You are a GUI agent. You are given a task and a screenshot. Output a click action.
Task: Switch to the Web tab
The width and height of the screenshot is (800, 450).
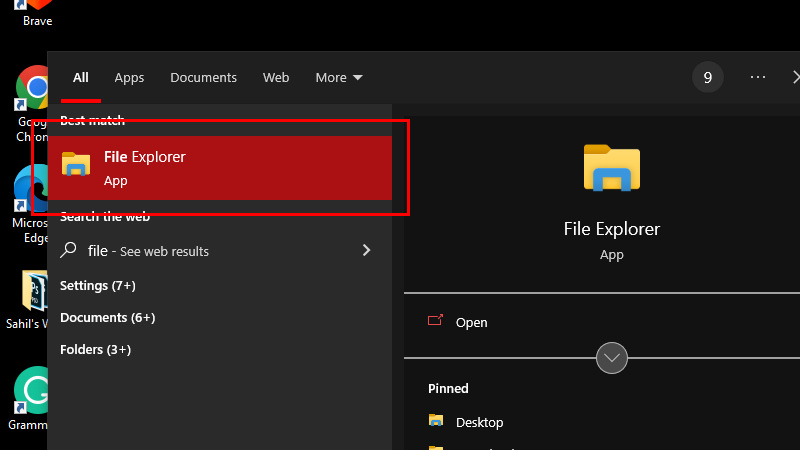click(276, 78)
